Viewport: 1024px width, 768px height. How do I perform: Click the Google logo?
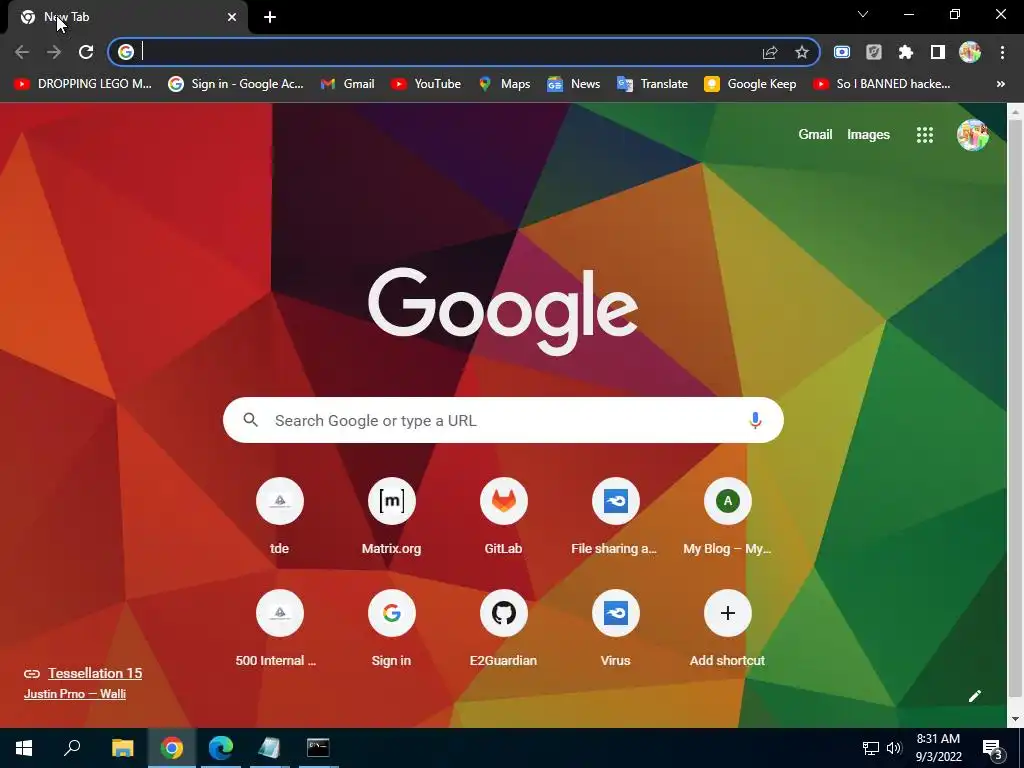coord(503,311)
